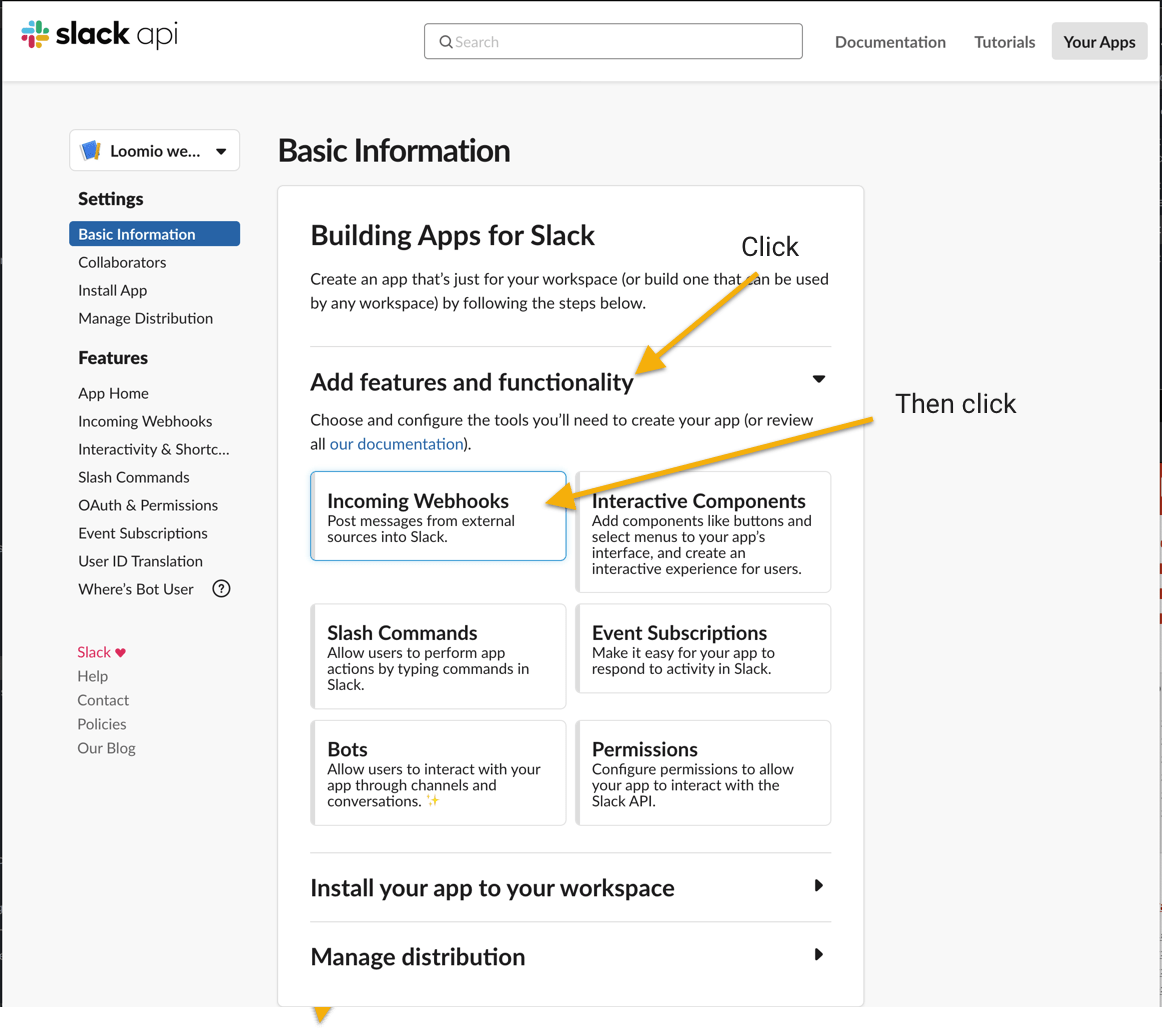Screen dimensions: 1162x1029
Task: Click the Basic Information page title
Action: coord(394,150)
